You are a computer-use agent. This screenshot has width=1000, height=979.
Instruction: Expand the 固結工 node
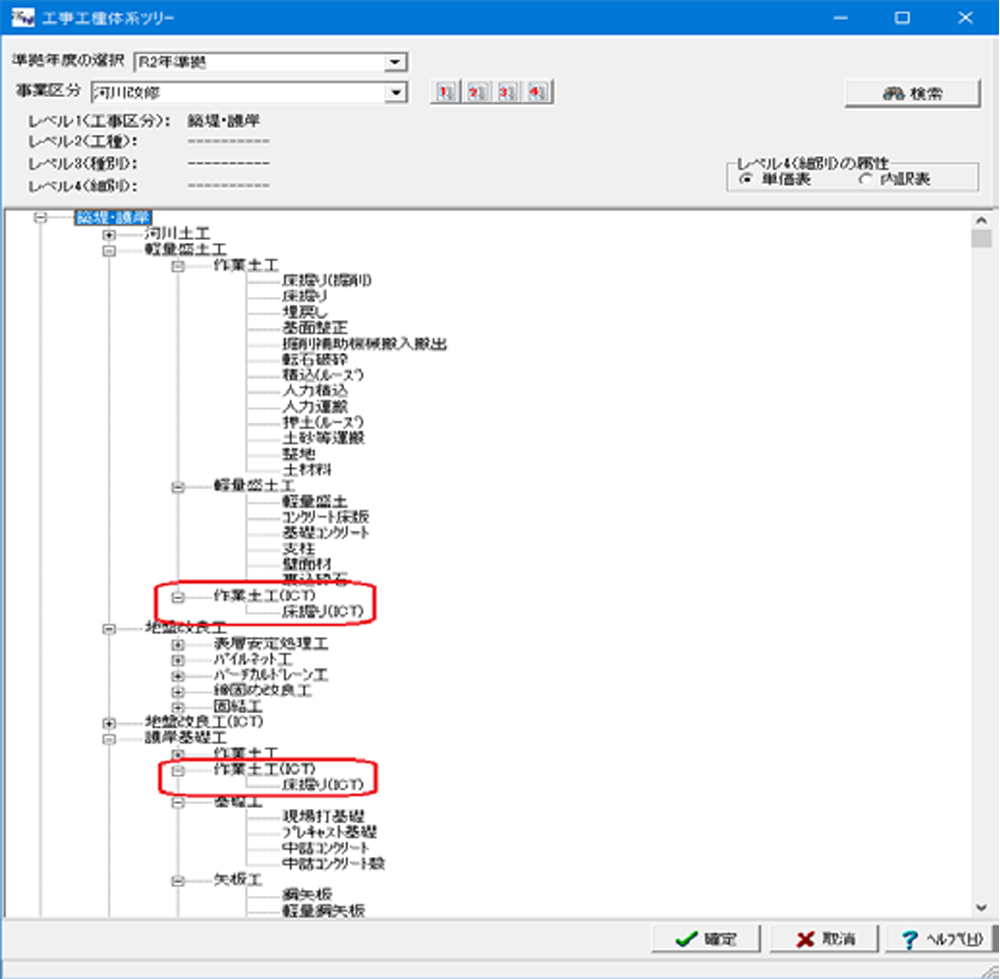tap(178, 707)
